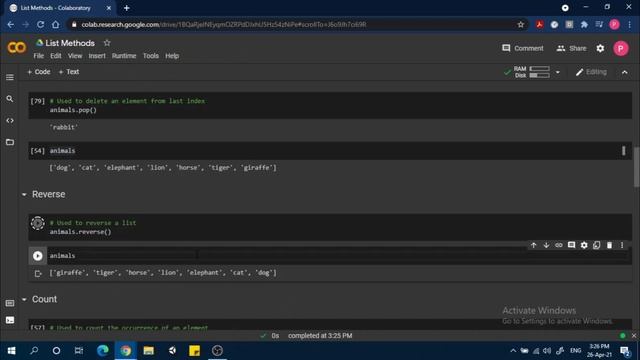The height and width of the screenshot is (360, 640).
Task: Open a new browser tab
Action: pyautogui.click(x=127, y=8)
